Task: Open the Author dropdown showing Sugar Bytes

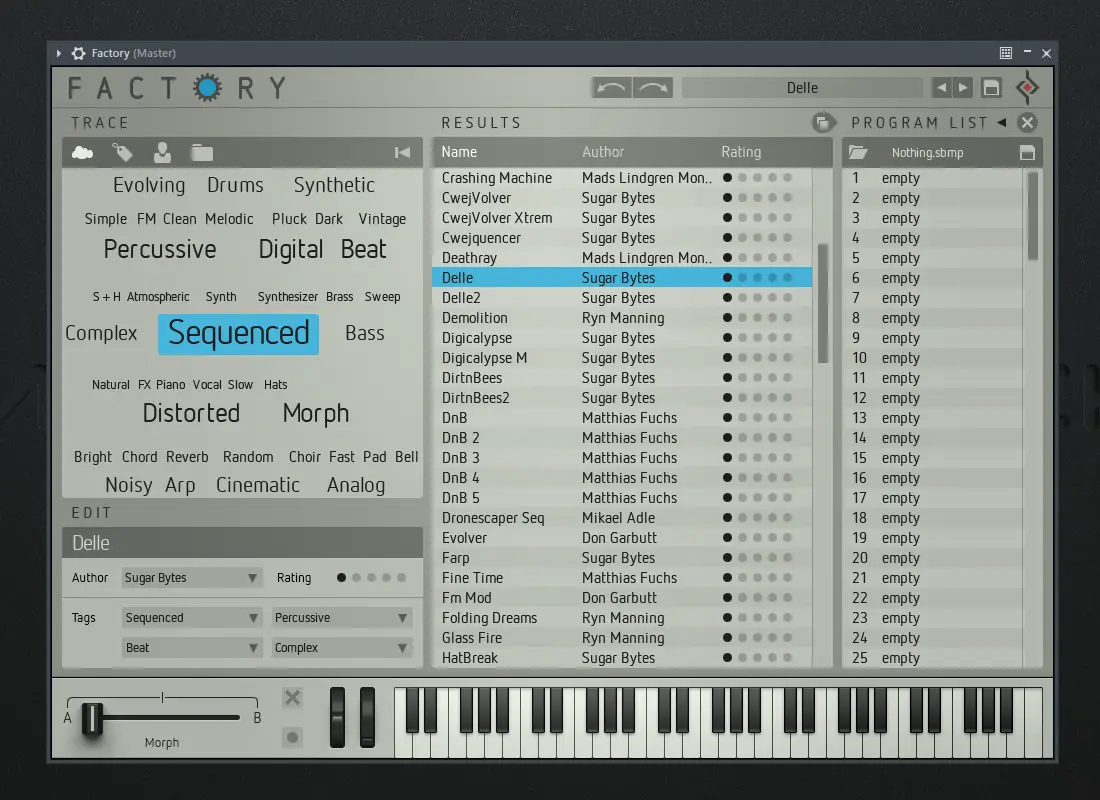Action: coord(192,578)
